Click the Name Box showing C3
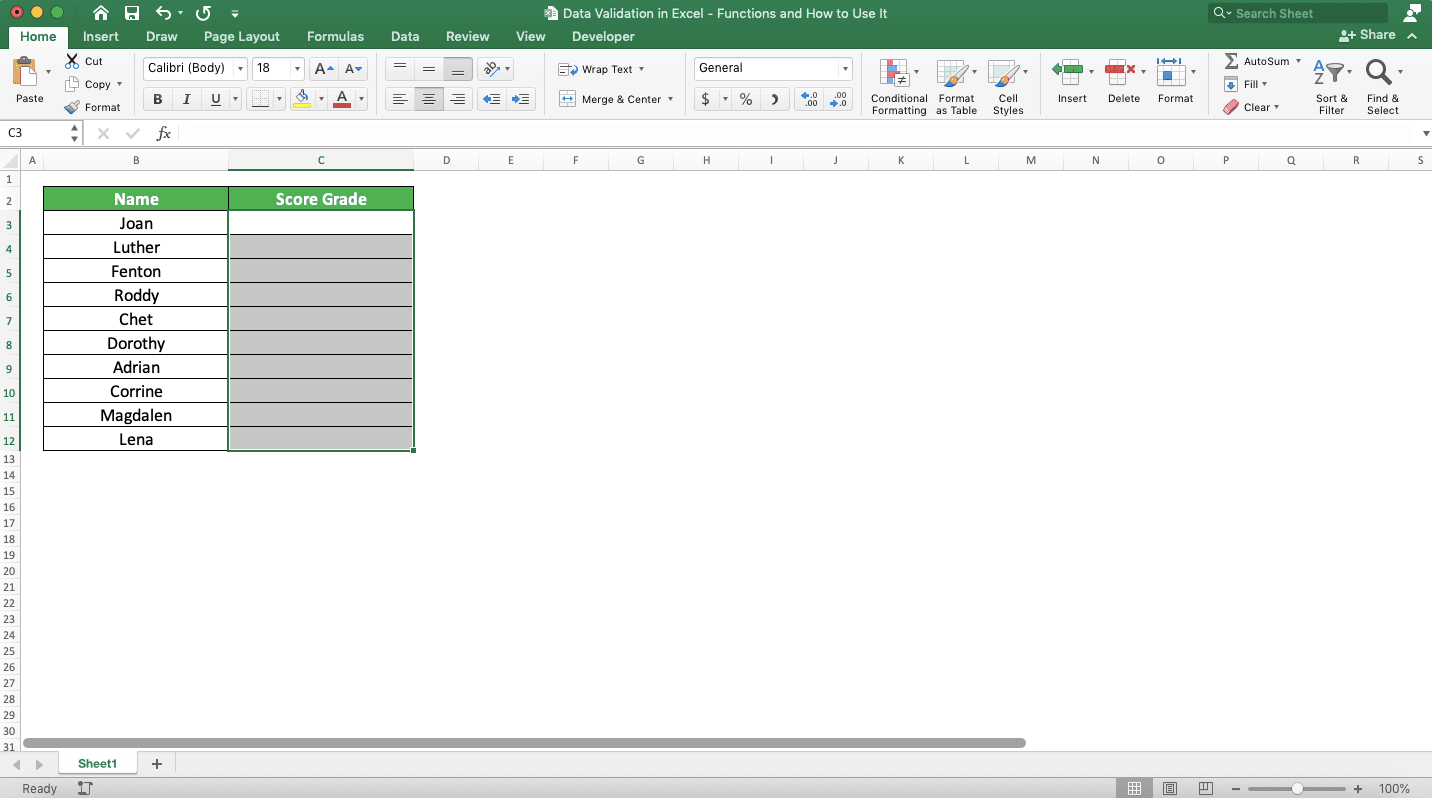Image resolution: width=1432 pixels, height=798 pixels. click(x=42, y=133)
